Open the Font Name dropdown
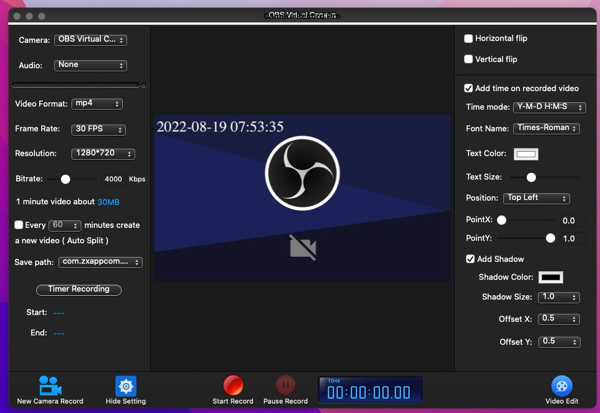The height and width of the screenshot is (413, 600). click(x=546, y=129)
